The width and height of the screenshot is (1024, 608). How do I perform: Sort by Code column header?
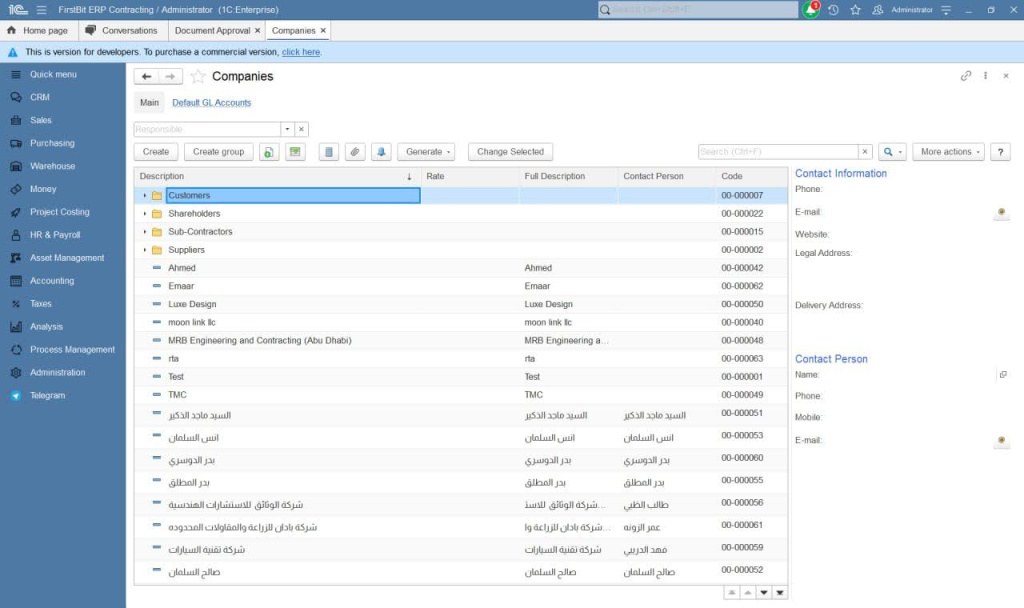(x=752, y=176)
